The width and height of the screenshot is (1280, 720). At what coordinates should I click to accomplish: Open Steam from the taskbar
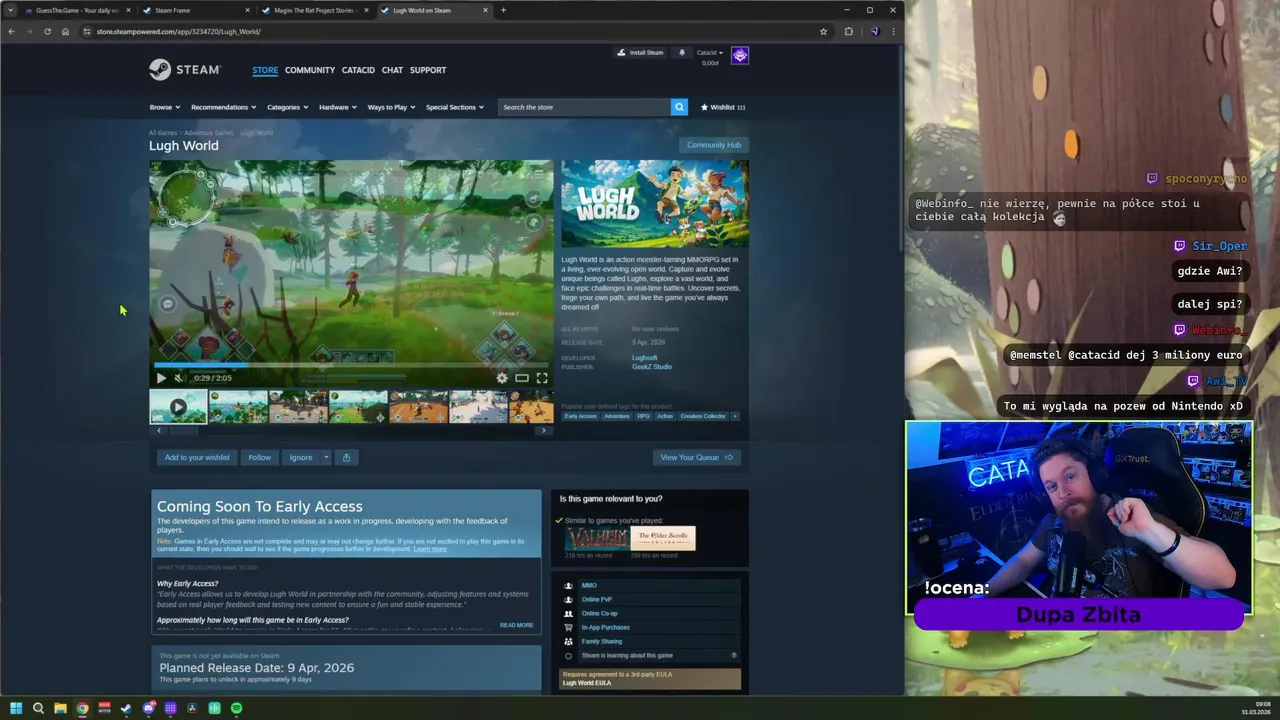click(x=126, y=708)
